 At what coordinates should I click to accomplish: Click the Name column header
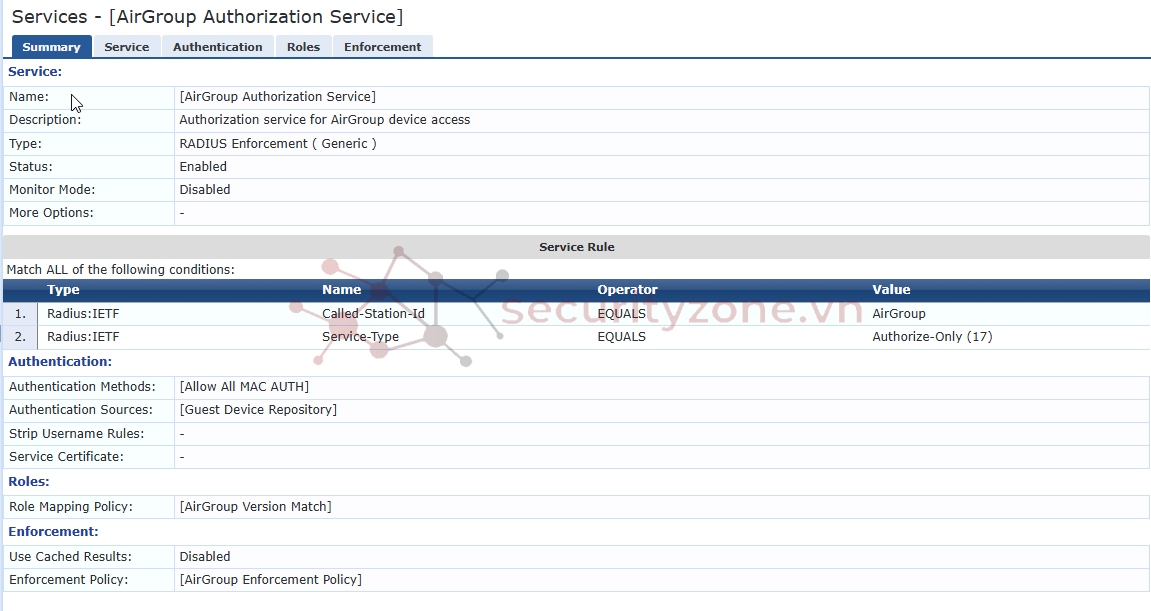pos(341,290)
